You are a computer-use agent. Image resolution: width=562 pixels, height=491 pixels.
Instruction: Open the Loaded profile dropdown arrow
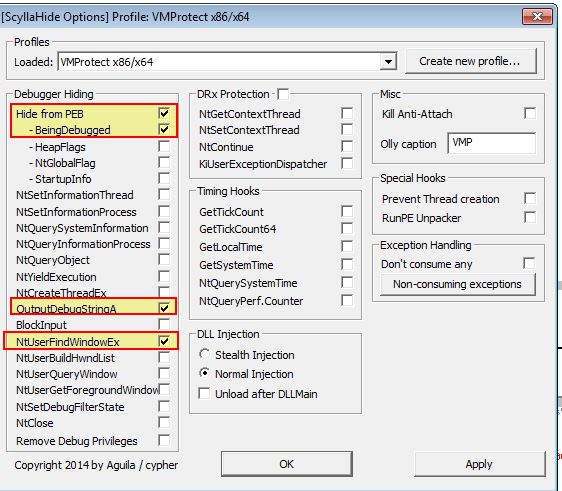[x=388, y=62]
